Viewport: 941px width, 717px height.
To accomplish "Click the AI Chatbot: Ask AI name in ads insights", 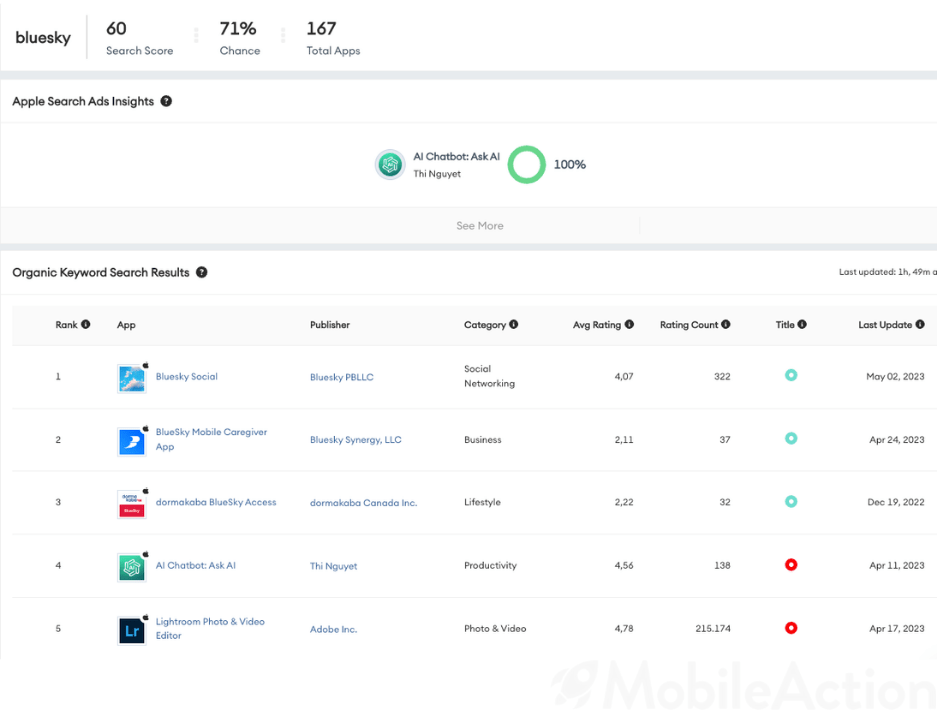I will pos(456,157).
